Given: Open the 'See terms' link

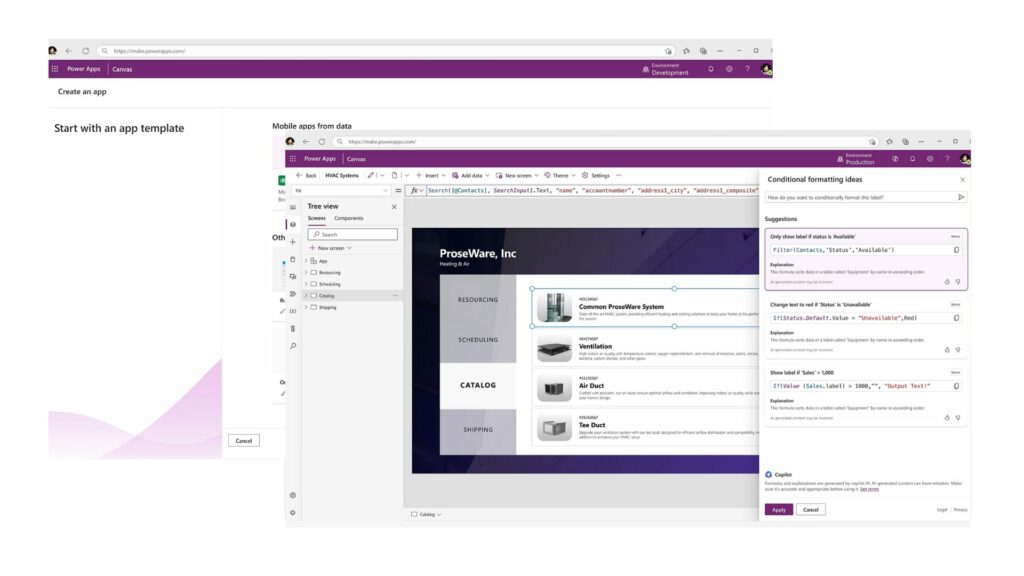Looking at the screenshot, I should (x=868, y=489).
